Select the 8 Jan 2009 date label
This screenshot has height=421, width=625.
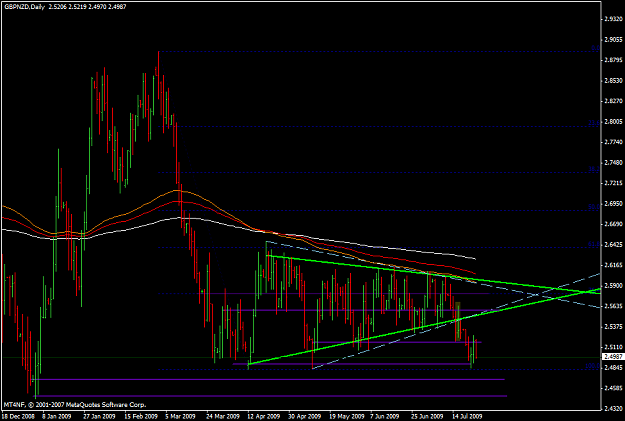coord(58,416)
